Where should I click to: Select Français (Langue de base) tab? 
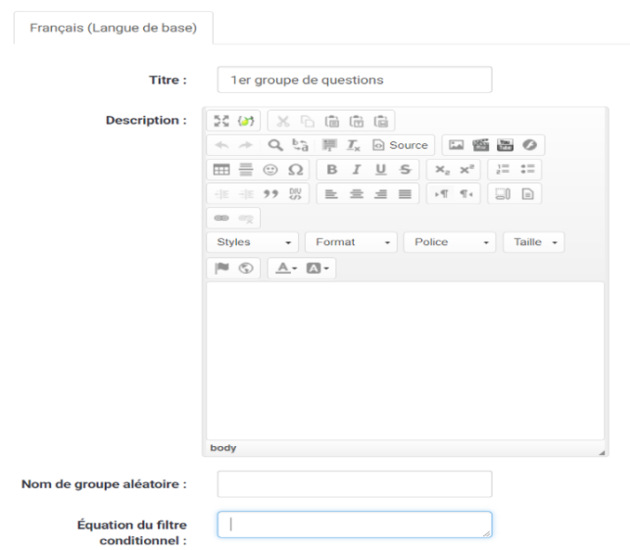(x=113, y=28)
